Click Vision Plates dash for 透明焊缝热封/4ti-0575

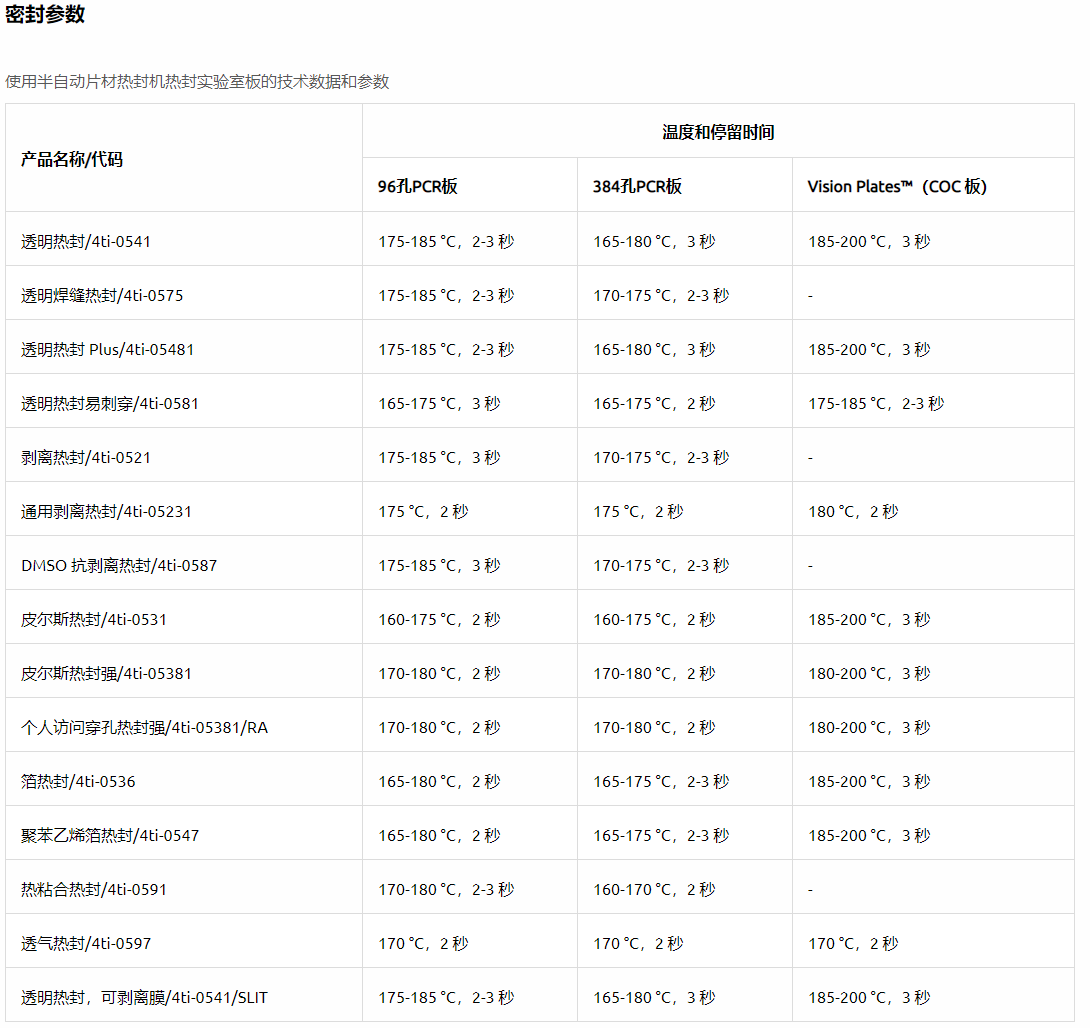click(x=810, y=295)
